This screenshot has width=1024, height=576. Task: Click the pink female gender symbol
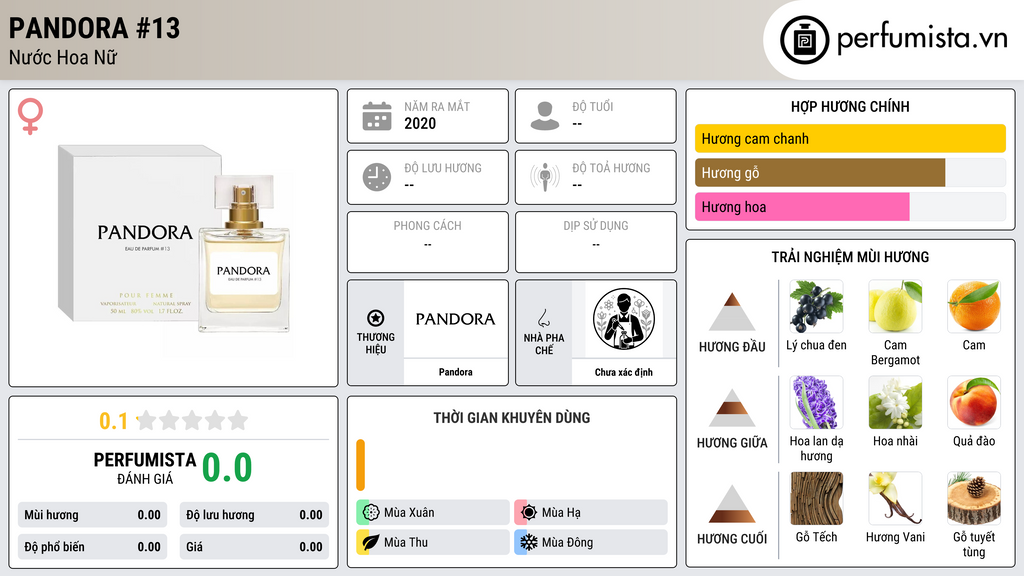[30, 116]
